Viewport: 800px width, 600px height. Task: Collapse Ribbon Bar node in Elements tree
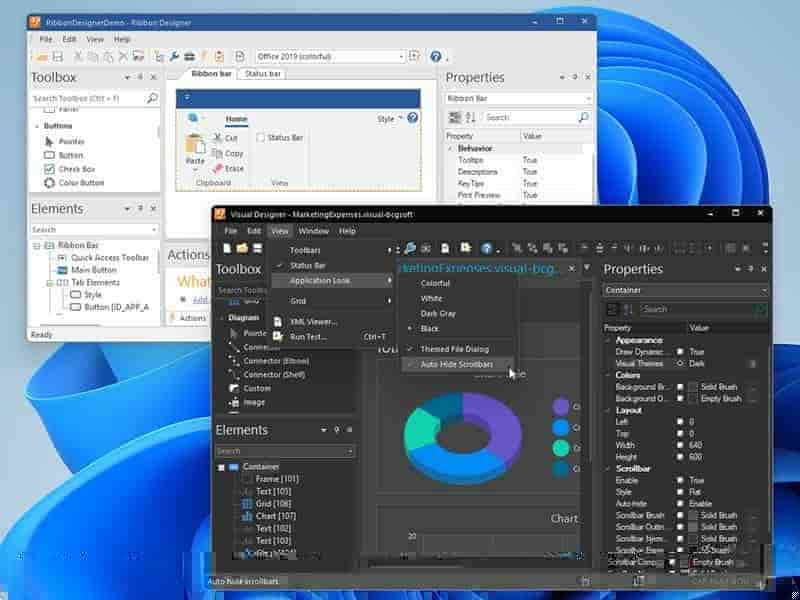[37, 245]
